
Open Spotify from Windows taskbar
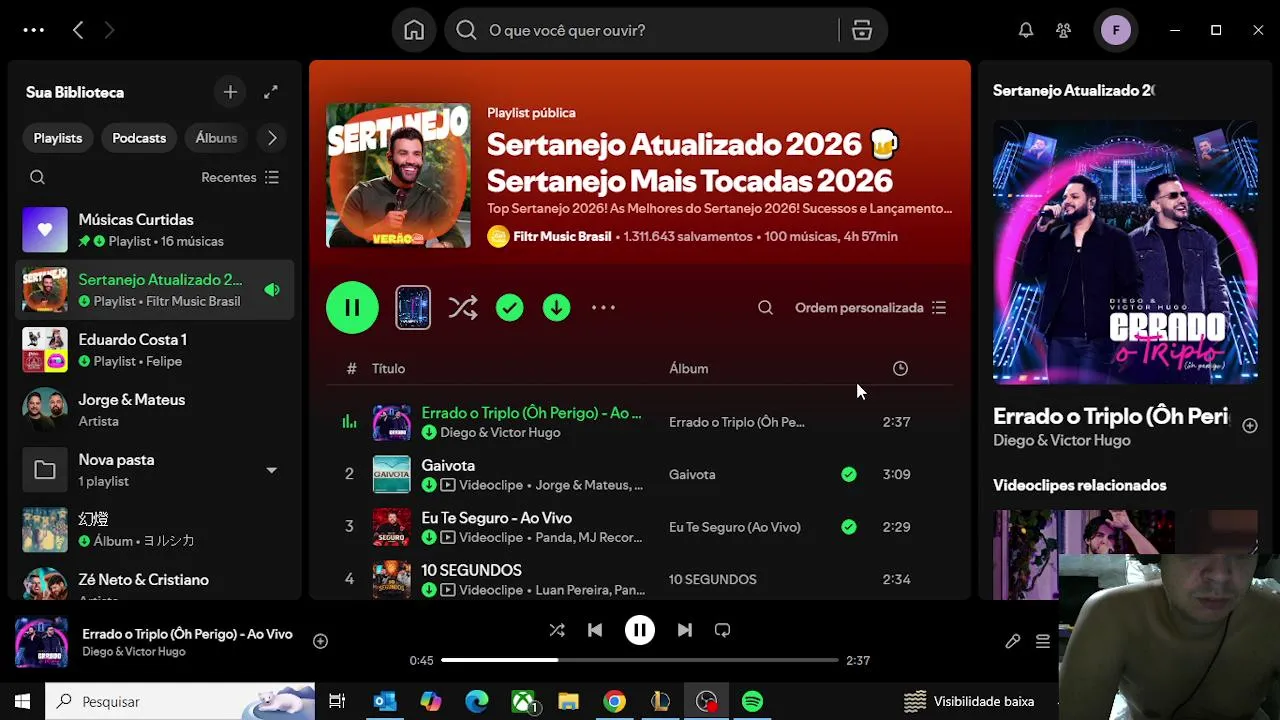click(x=752, y=702)
